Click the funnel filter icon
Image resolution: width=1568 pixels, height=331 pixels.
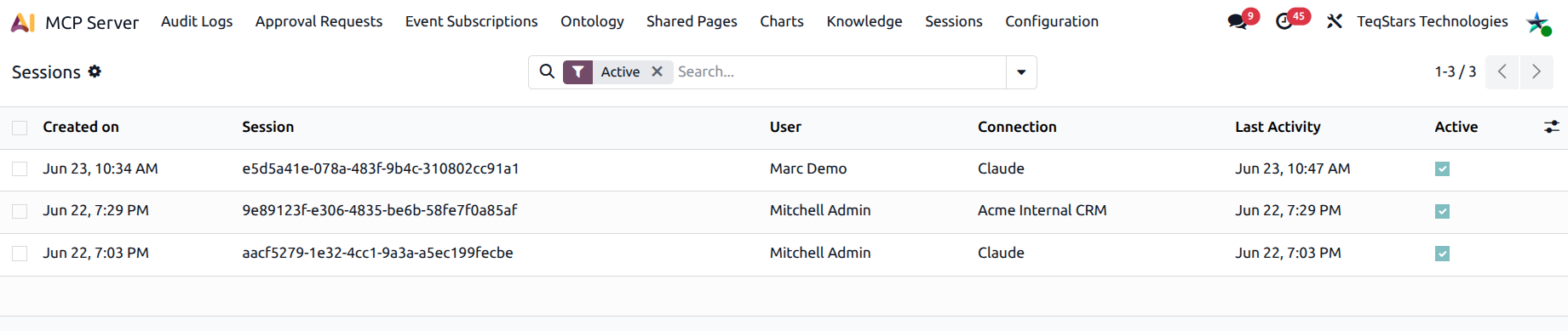coord(577,72)
